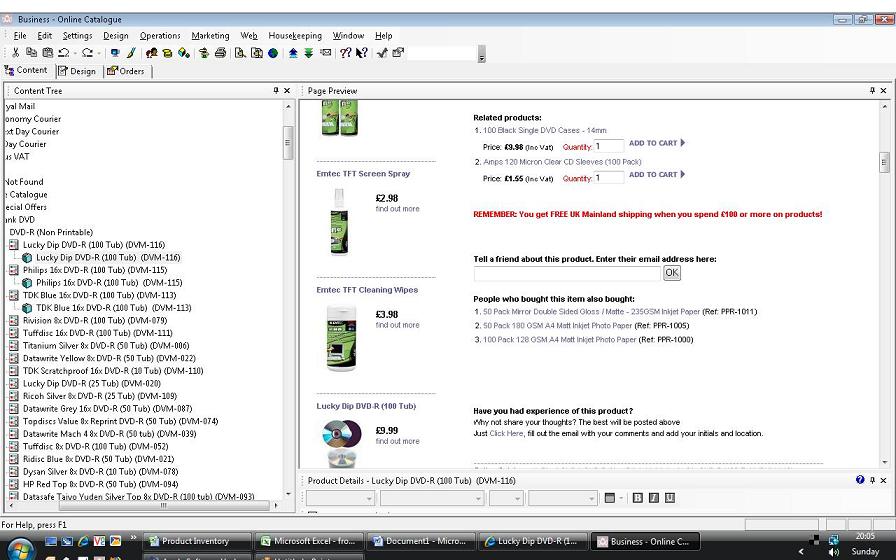
Task: Click the question-mark help toolbar icon
Action: point(345,53)
